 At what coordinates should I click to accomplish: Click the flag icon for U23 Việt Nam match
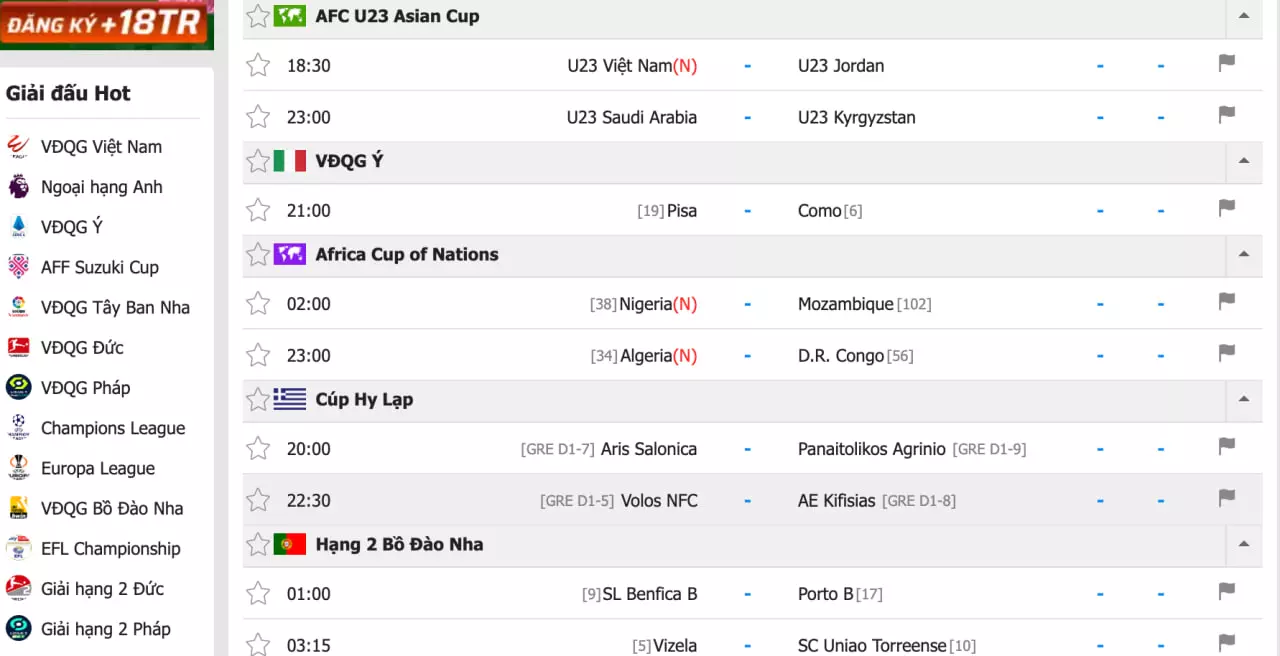(1226, 64)
